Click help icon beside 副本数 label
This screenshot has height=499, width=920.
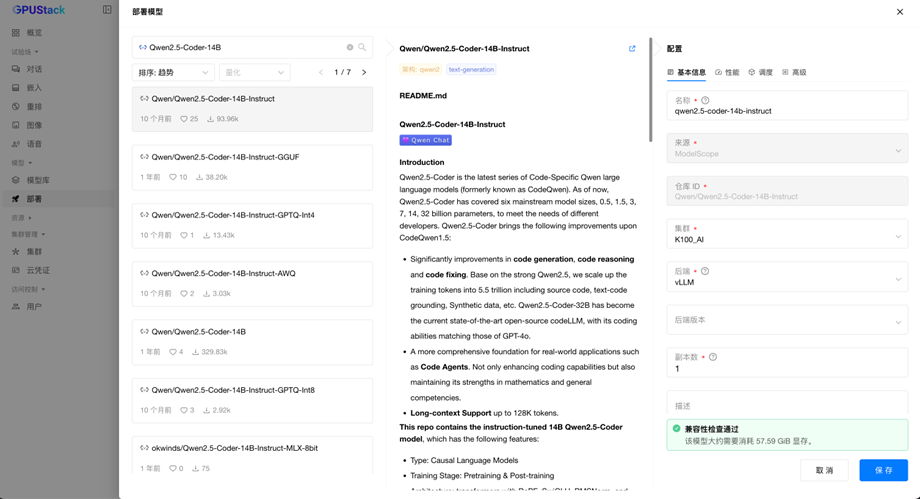[x=713, y=357]
